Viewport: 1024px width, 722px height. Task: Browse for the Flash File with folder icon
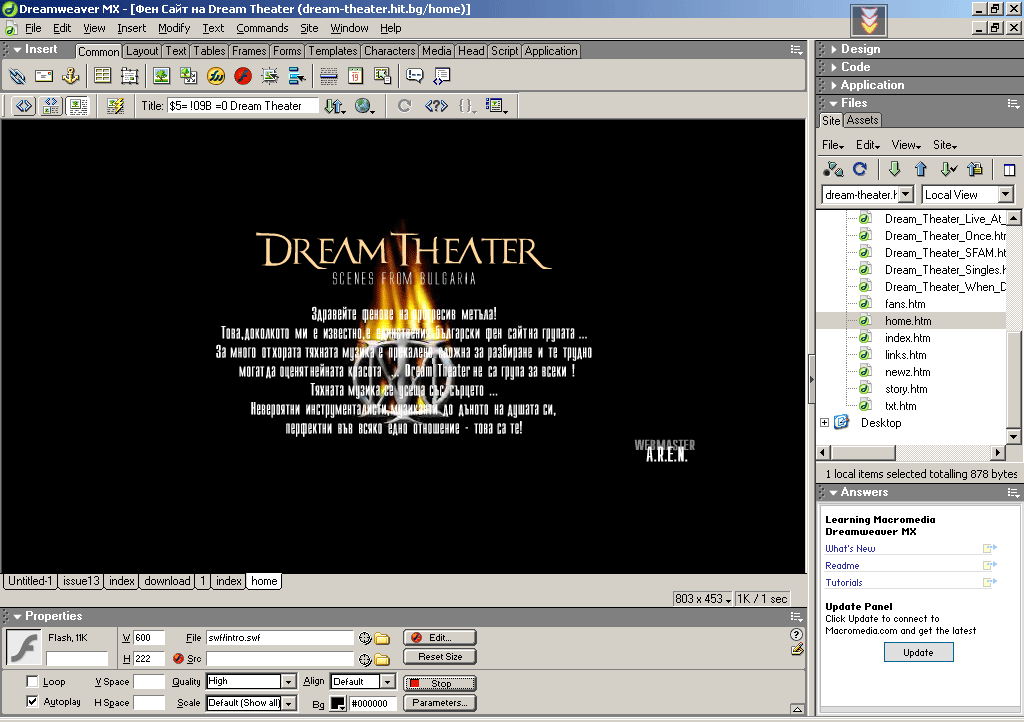point(382,638)
